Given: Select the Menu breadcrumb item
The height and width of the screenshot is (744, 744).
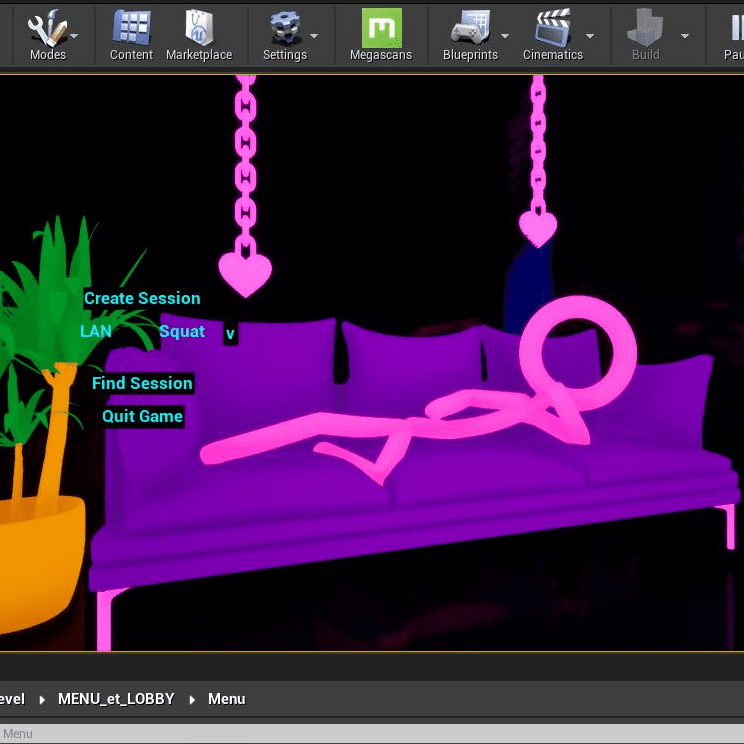Looking at the screenshot, I should tap(226, 699).
